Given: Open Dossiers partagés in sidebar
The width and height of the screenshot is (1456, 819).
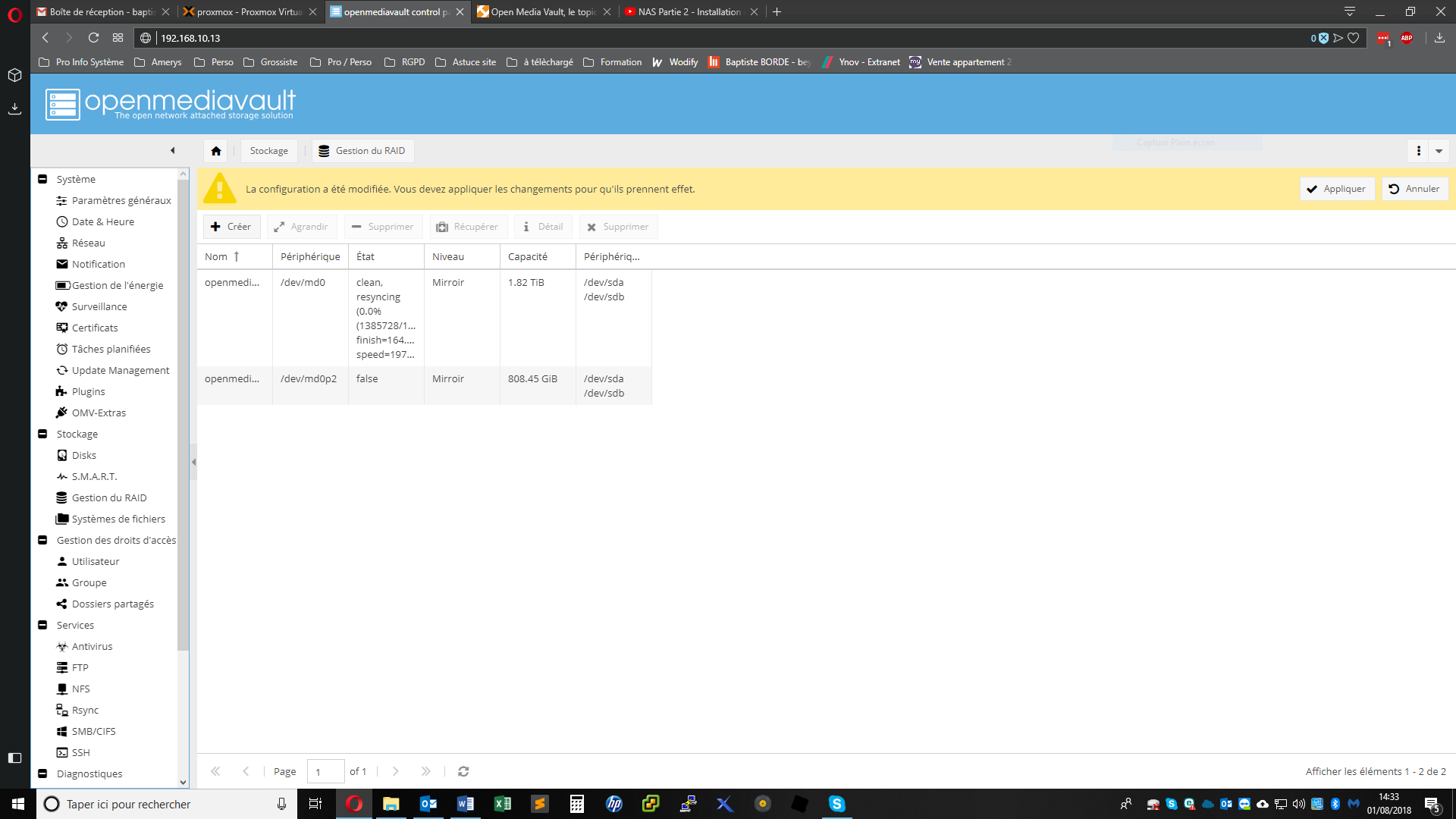Looking at the screenshot, I should point(112,604).
